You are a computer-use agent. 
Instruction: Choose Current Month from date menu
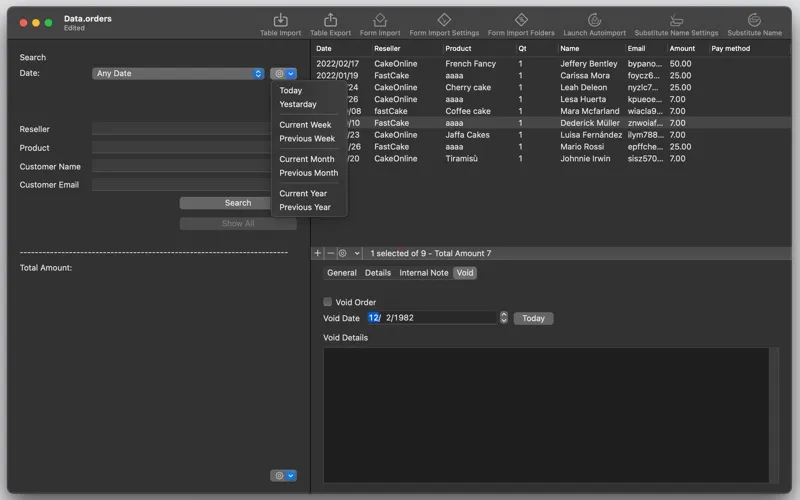[x=307, y=159]
